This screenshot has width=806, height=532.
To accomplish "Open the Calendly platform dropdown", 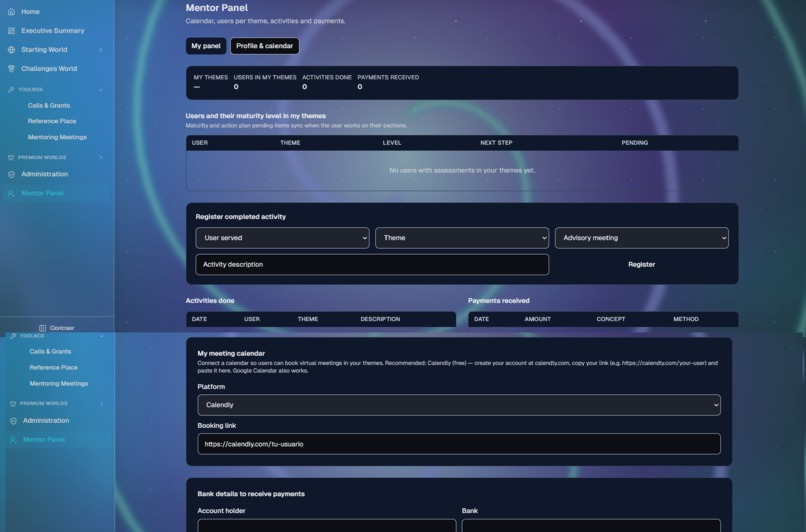I will pyautogui.click(x=459, y=405).
